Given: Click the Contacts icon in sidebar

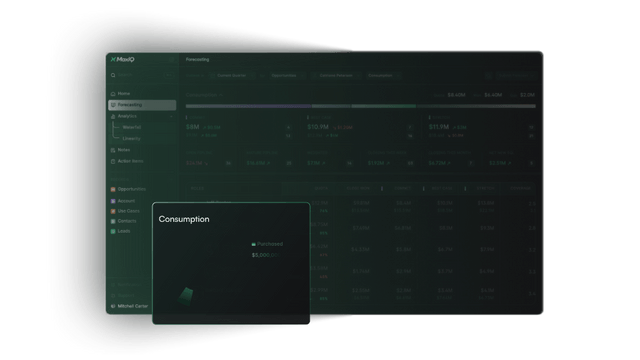Looking at the screenshot, I should pos(113,221).
